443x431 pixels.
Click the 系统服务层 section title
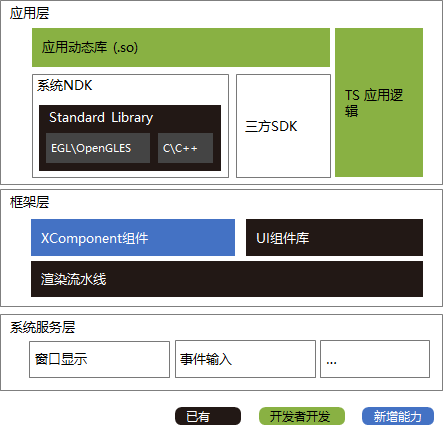click(x=42, y=327)
